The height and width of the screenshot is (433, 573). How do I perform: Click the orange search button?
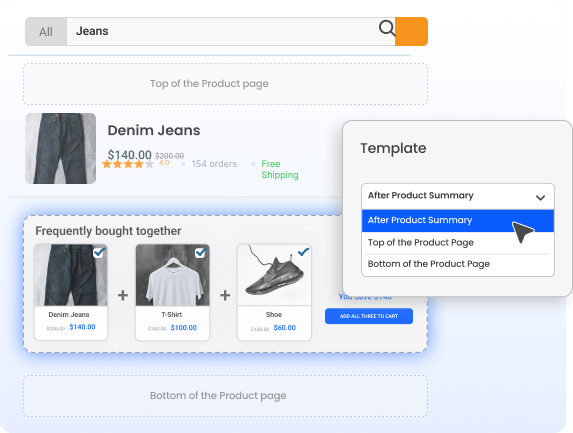(x=411, y=31)
